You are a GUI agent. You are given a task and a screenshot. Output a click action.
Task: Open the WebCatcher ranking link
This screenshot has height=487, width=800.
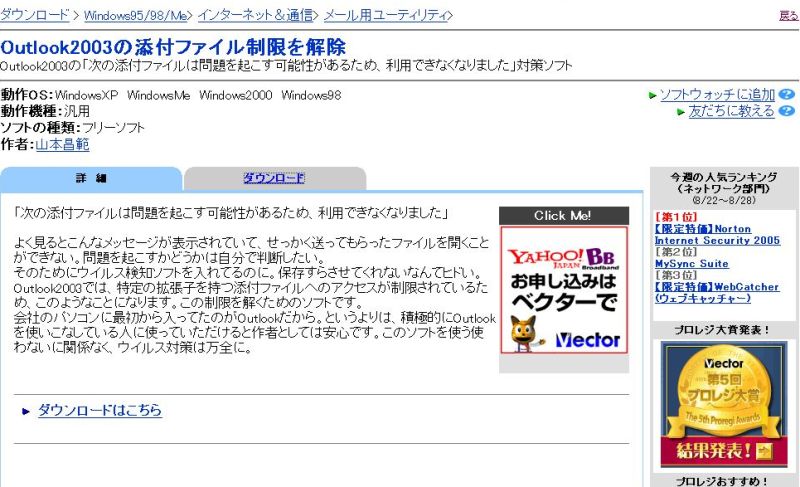(716, 292)
